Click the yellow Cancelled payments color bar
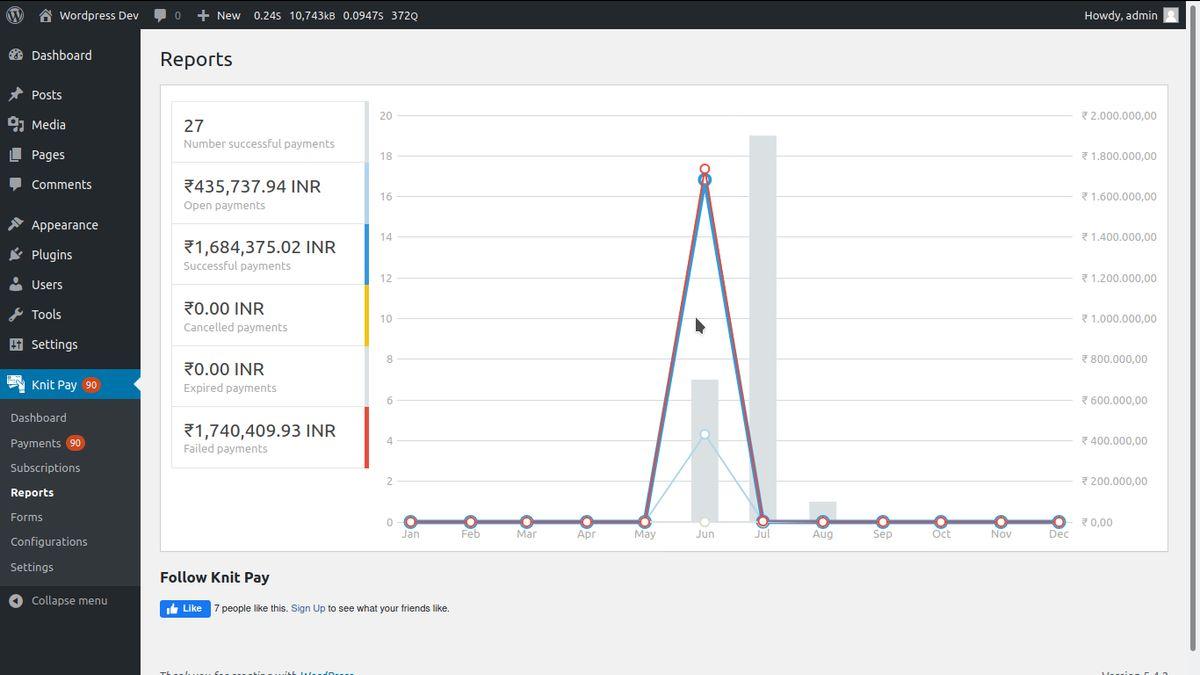This screenshot has width=1200, height=675. coord(367,315)
